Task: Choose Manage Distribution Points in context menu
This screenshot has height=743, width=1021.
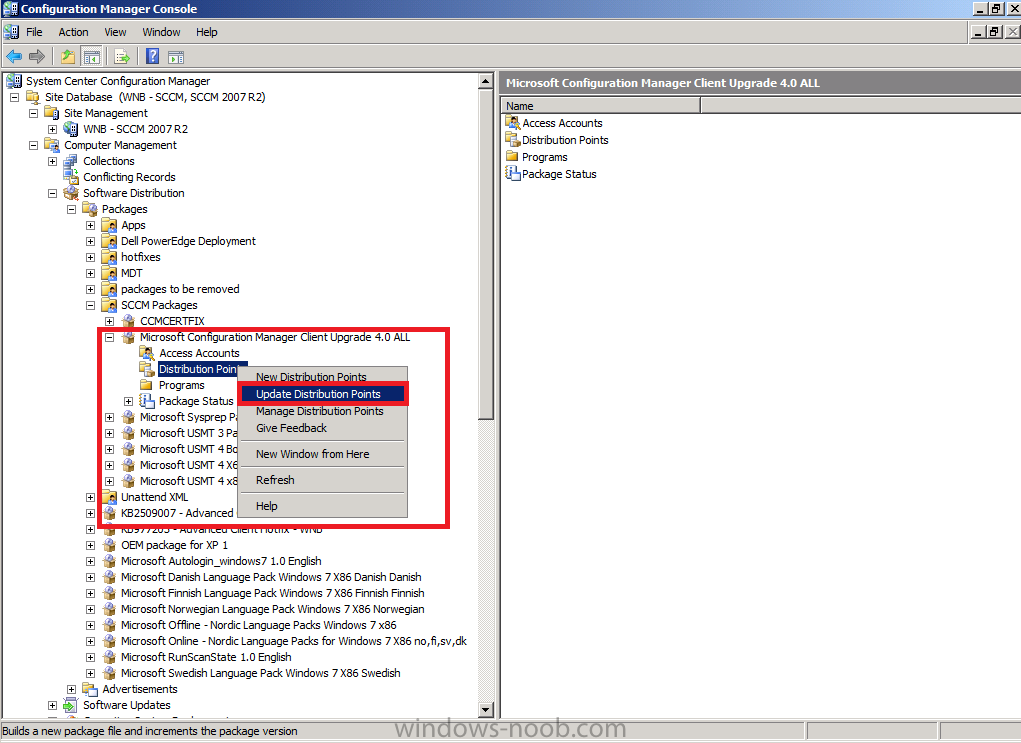Action: pos(323,411)
